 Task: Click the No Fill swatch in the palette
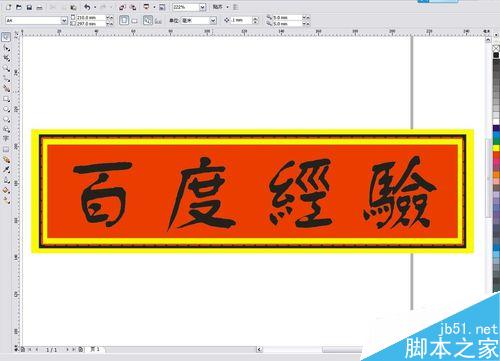(496, 48)
